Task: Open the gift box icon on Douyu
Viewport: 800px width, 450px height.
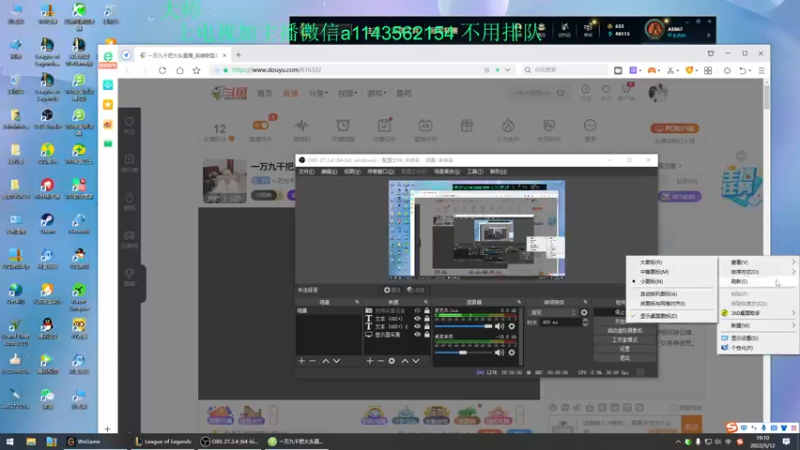Action: [x=466, y=127]
